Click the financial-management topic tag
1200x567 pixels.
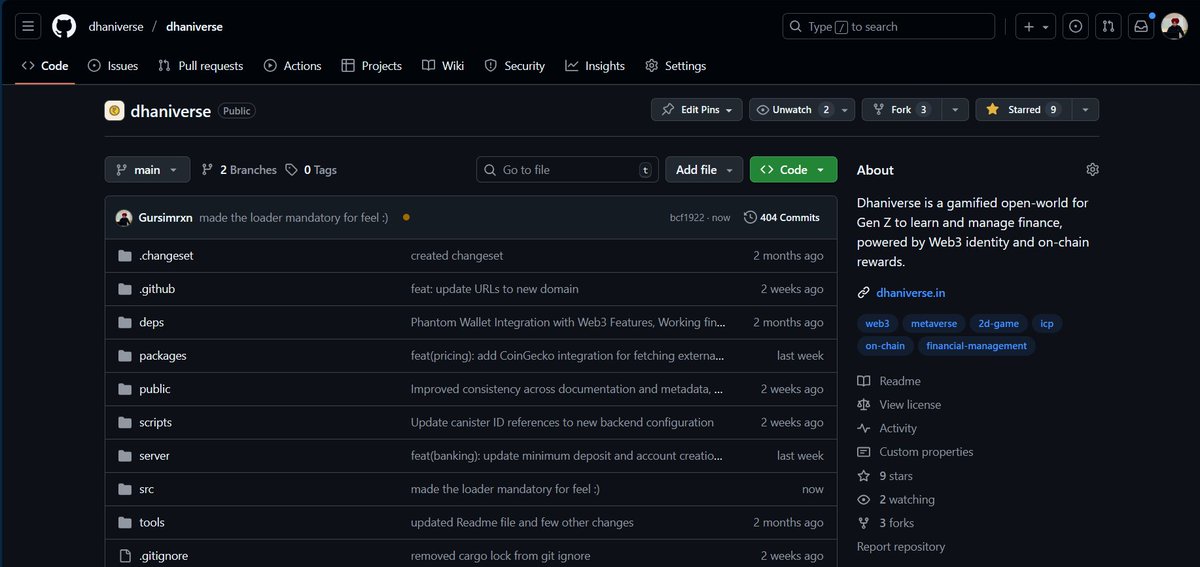point(976,346)
